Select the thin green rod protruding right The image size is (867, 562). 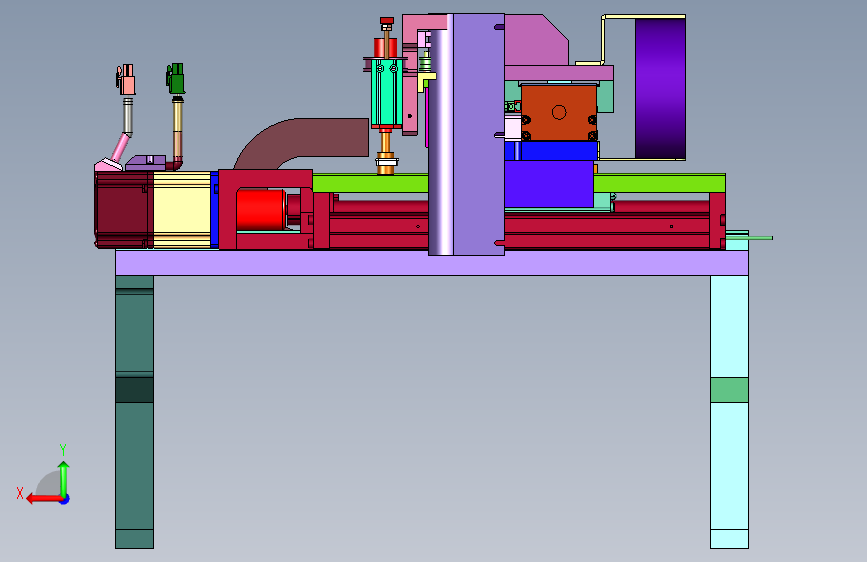point(749,238)
